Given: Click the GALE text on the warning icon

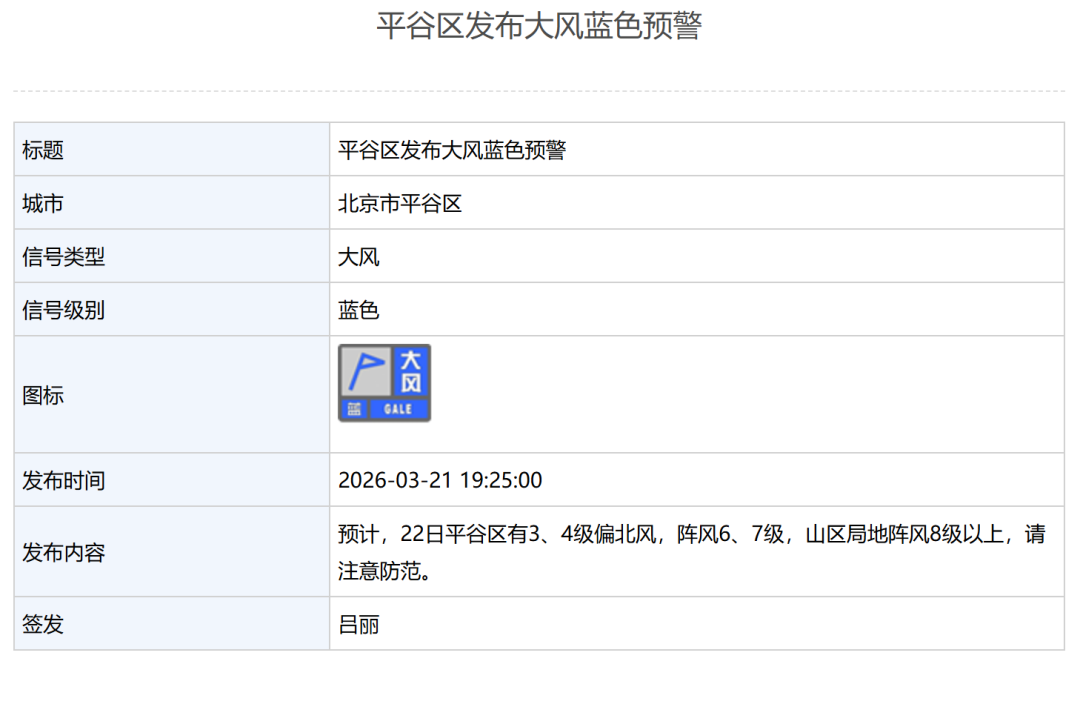Looking at the screenshot, I should click(398, 409).
